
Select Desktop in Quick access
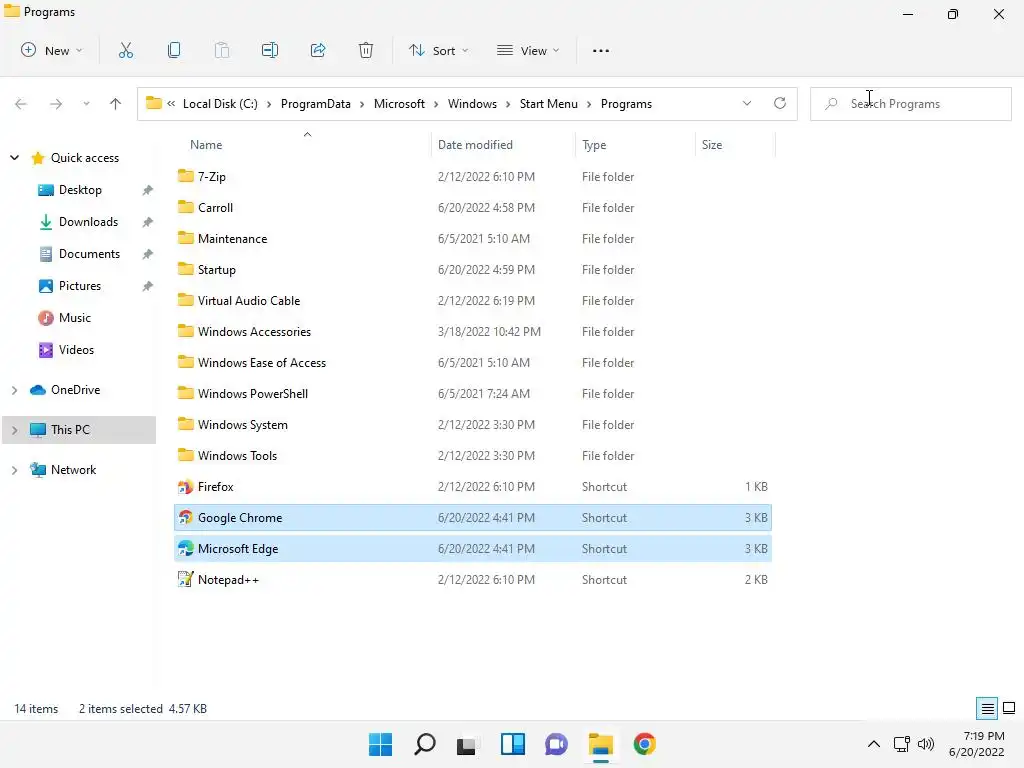[x=80, y=189]
